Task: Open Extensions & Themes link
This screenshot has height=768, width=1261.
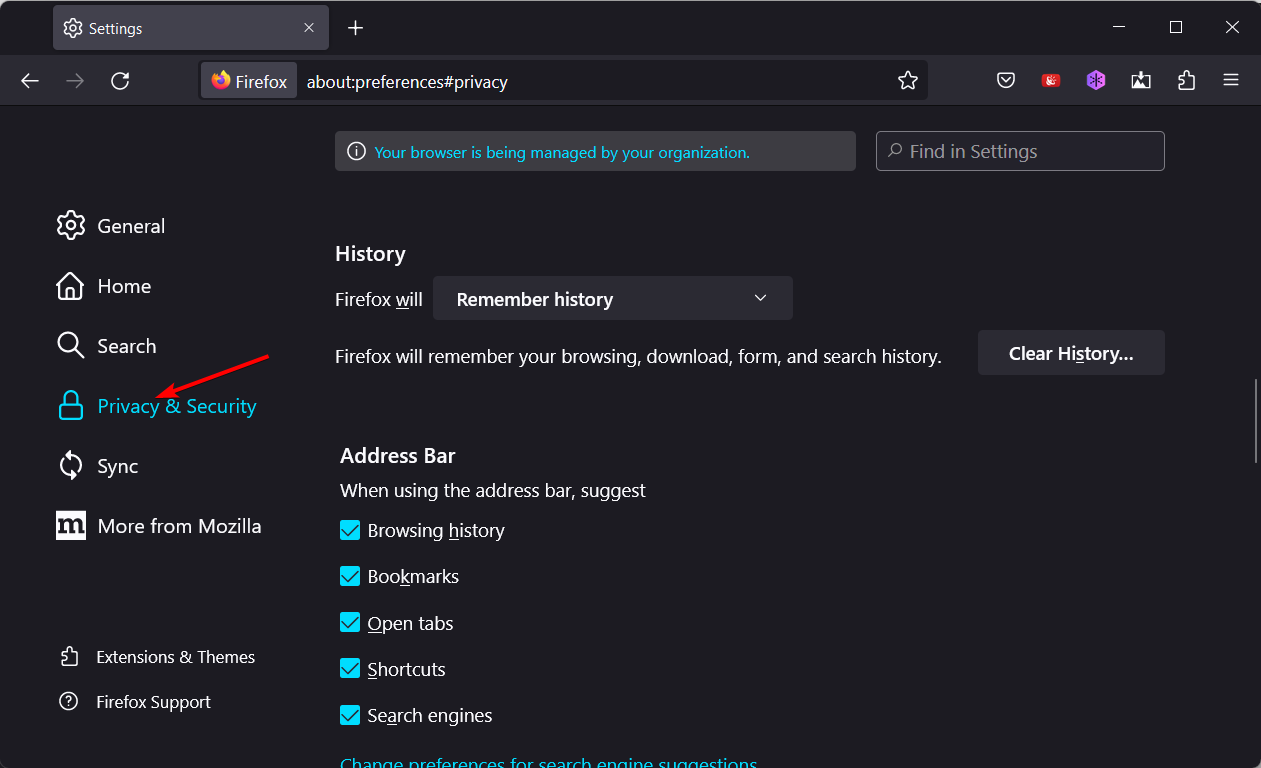Action: (x=157, y=657)
